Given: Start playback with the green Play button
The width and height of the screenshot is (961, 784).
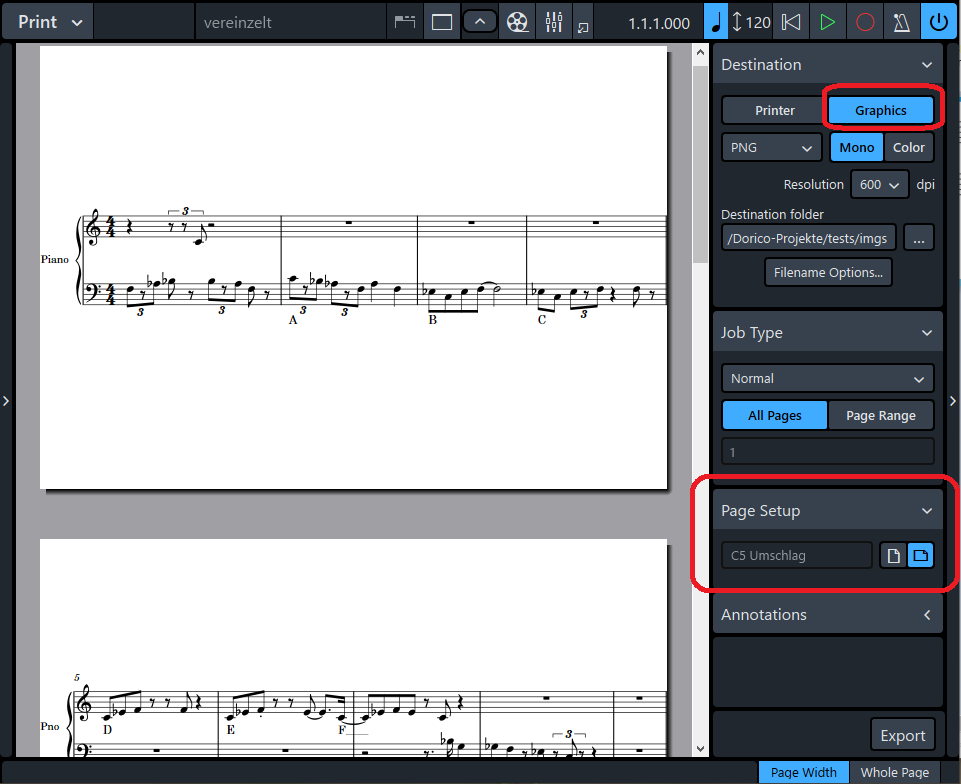Looking at the screenshot, I should tap(827, 23).
